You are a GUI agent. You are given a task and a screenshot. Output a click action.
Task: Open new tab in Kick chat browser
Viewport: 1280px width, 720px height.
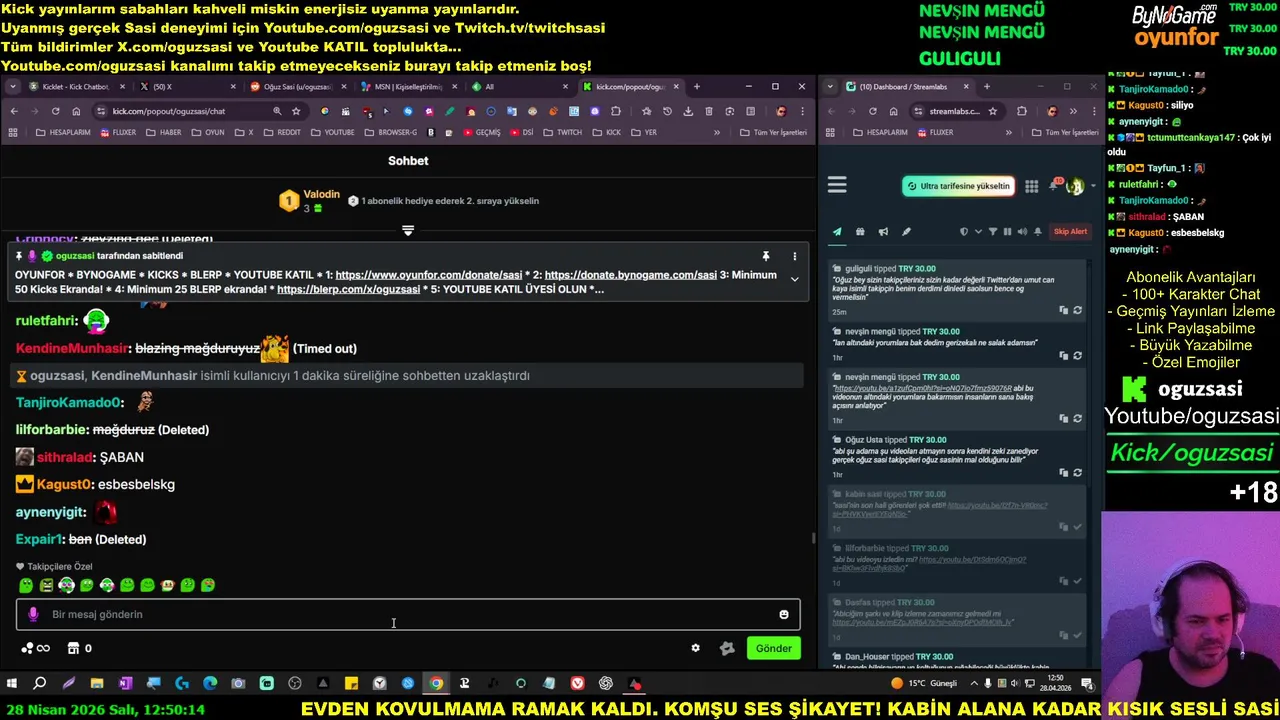697,87
